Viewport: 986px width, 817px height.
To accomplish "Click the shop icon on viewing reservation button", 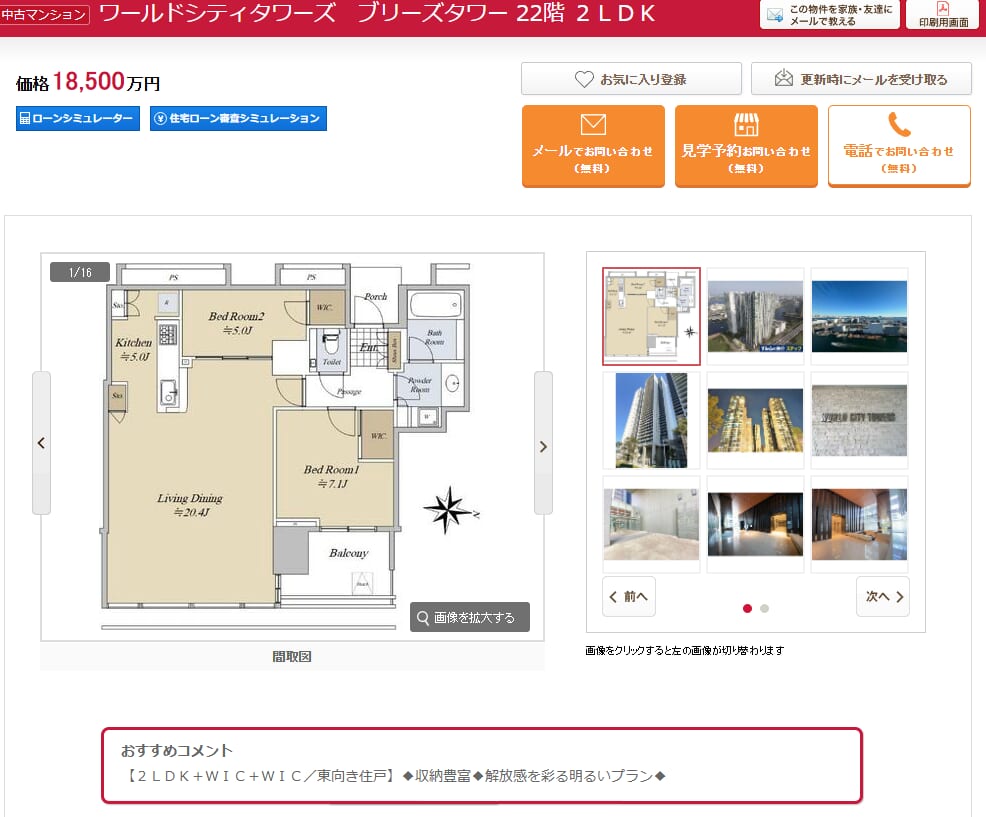I will [746, 124].
